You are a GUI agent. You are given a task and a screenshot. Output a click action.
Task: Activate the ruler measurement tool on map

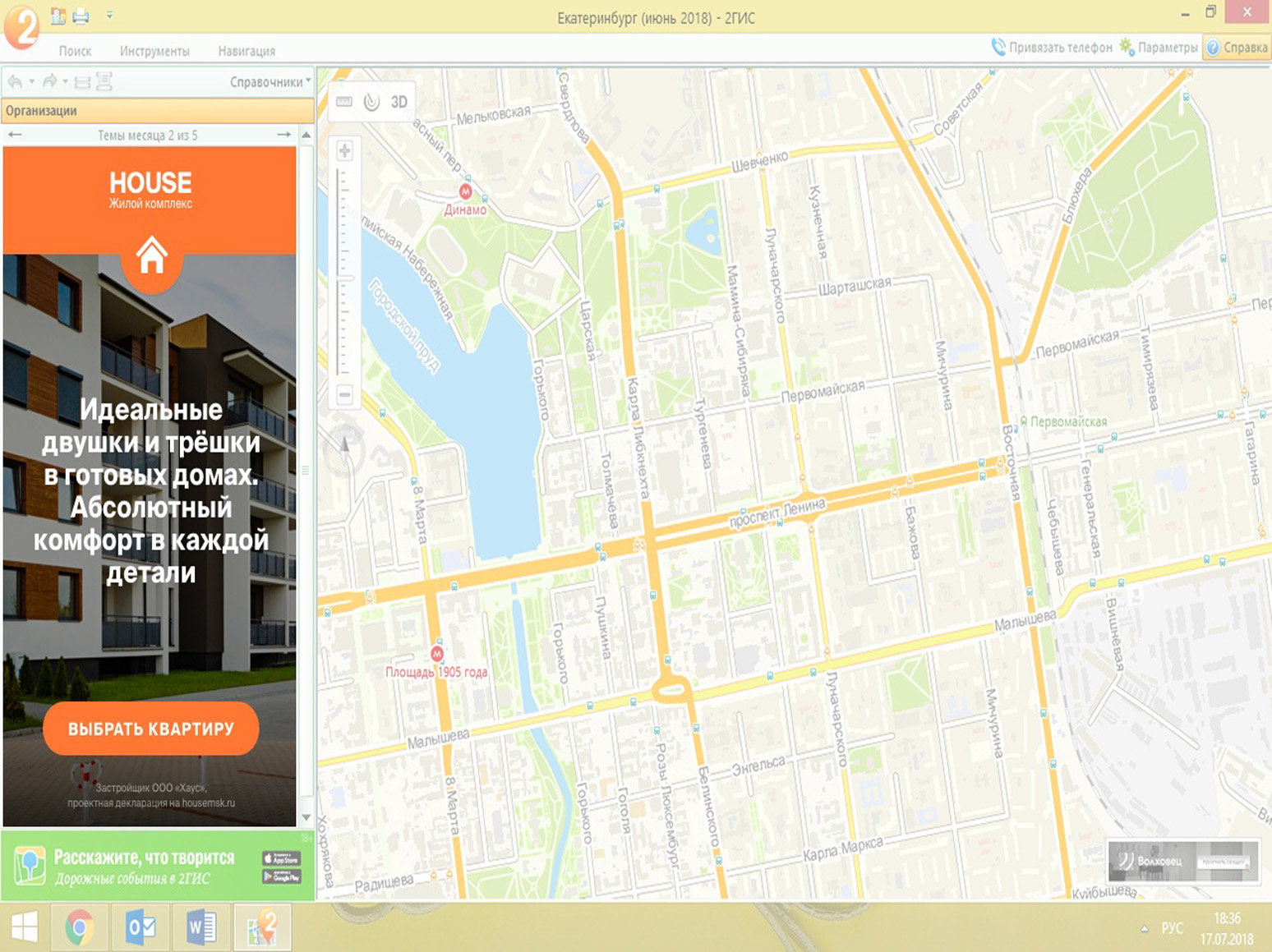[x=344, y=102]
